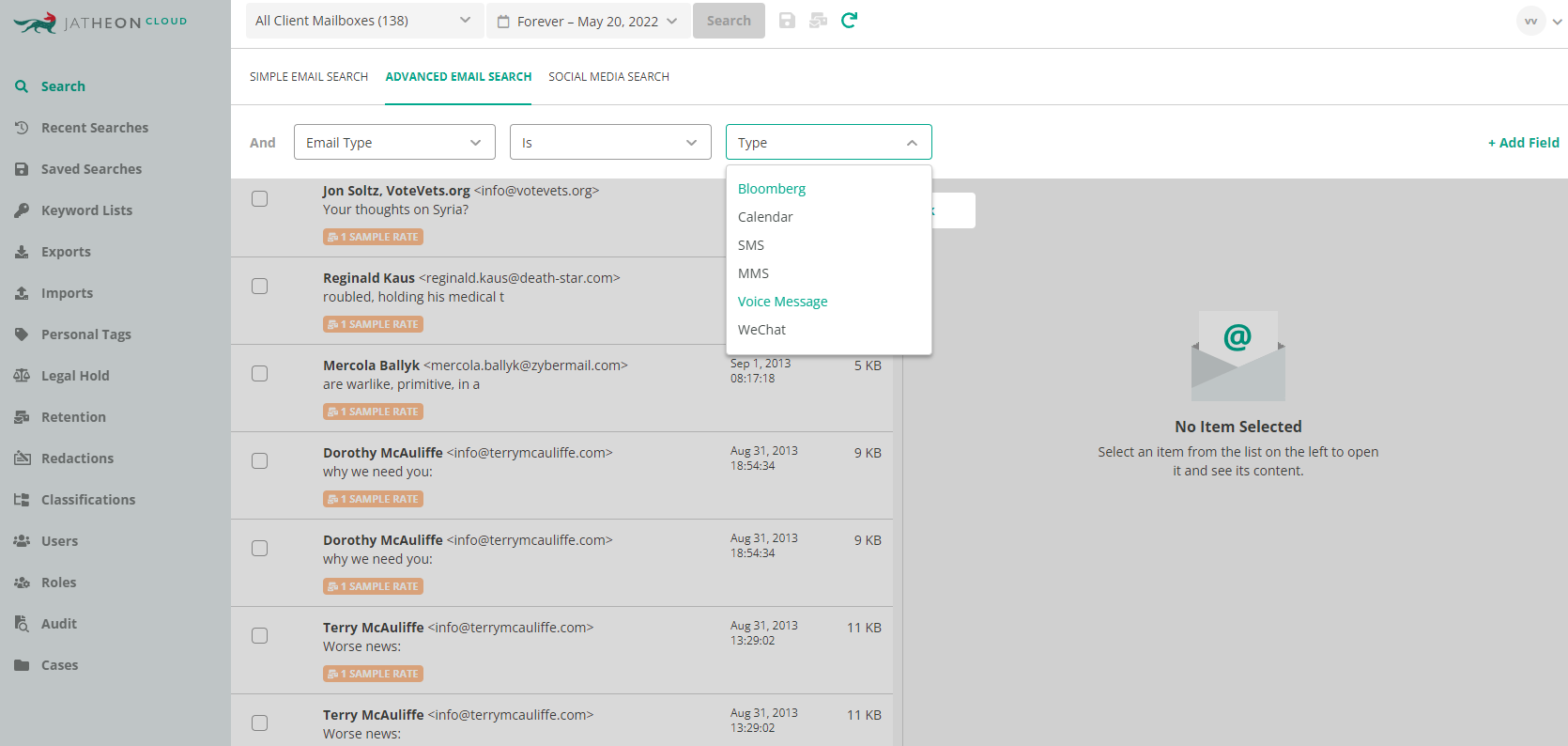This screenshot has width=1568, height=746.
Task: Tick the checkbox under Mercola Ballyk's row
Action: (260, 461)
